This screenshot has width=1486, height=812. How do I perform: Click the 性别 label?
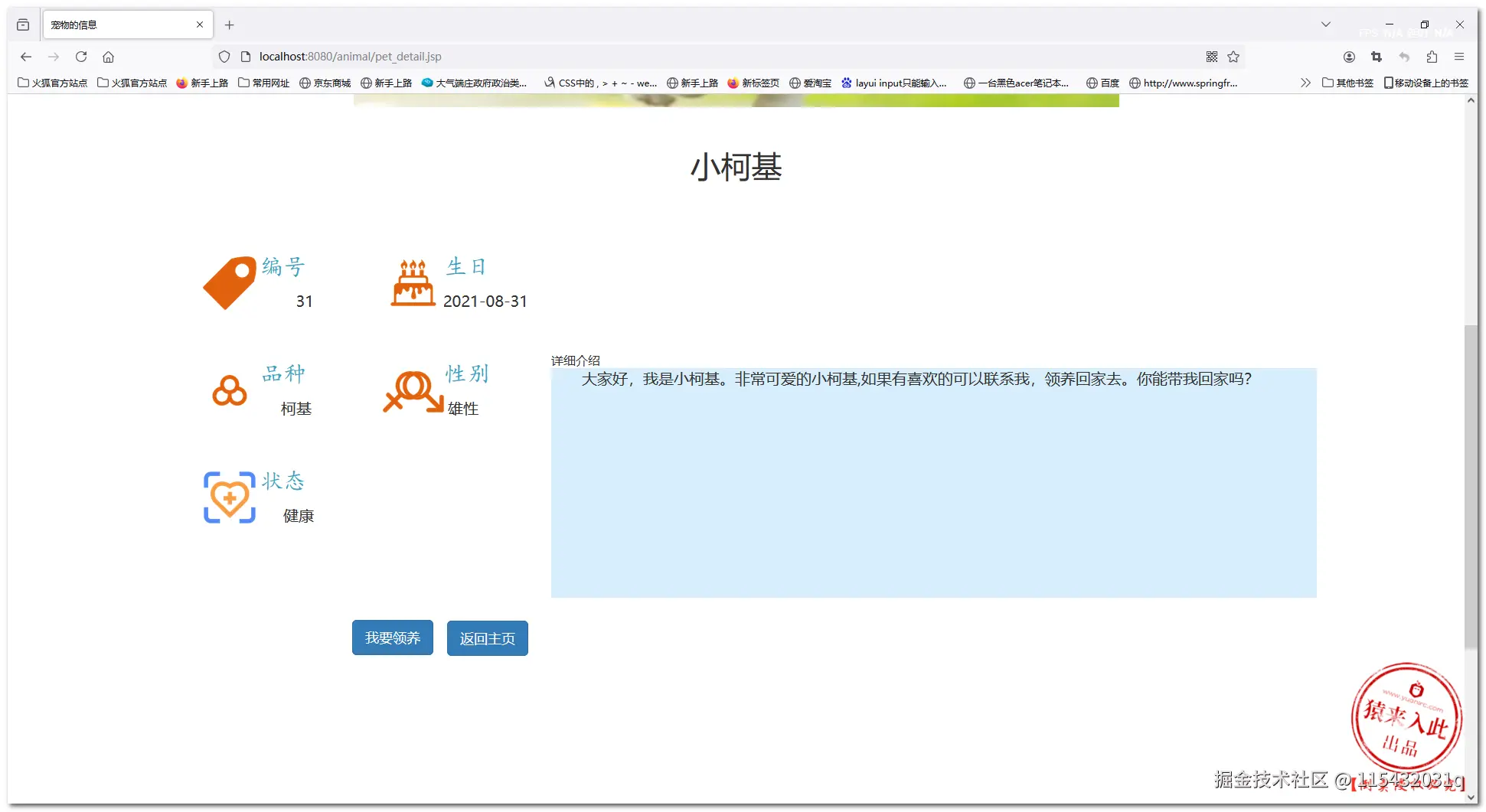[x=467, y=373]
